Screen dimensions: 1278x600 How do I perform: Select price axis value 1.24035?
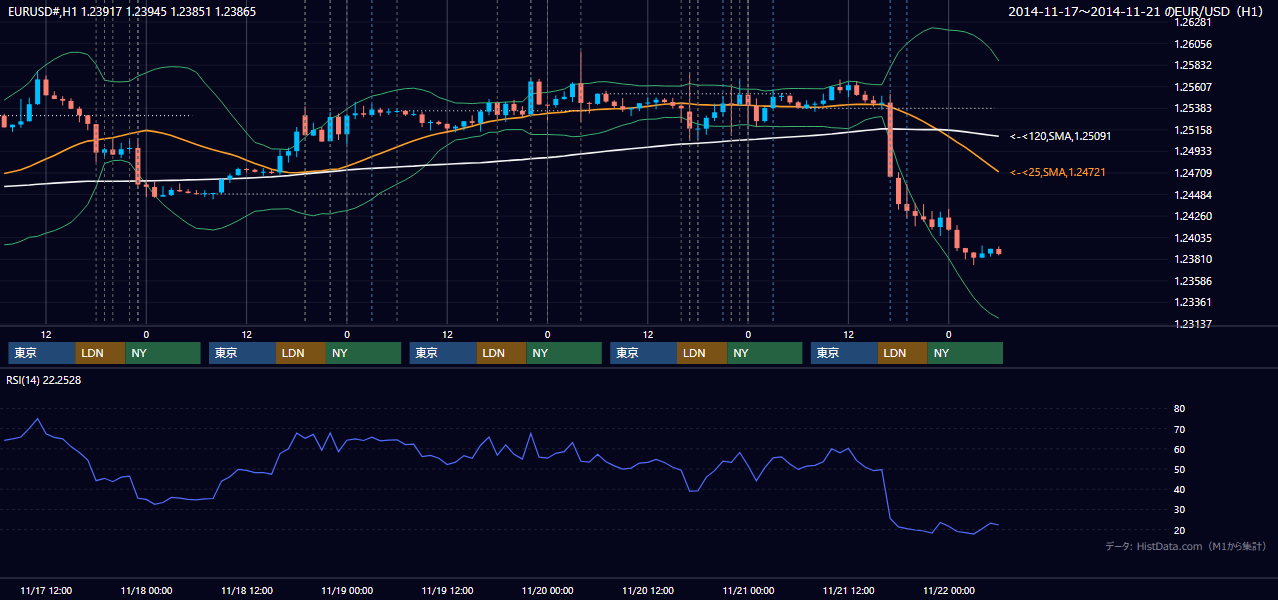point(1193,238)
